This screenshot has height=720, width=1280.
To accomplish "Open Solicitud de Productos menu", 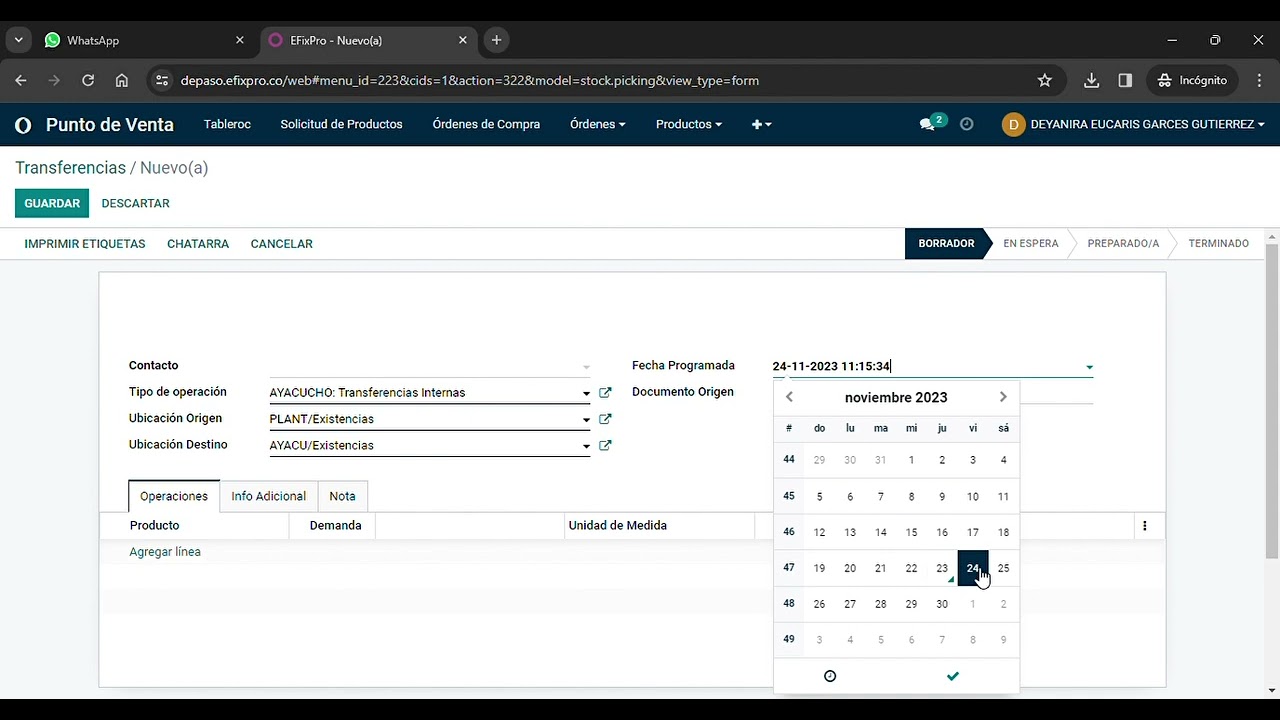I will coord(341,125).
